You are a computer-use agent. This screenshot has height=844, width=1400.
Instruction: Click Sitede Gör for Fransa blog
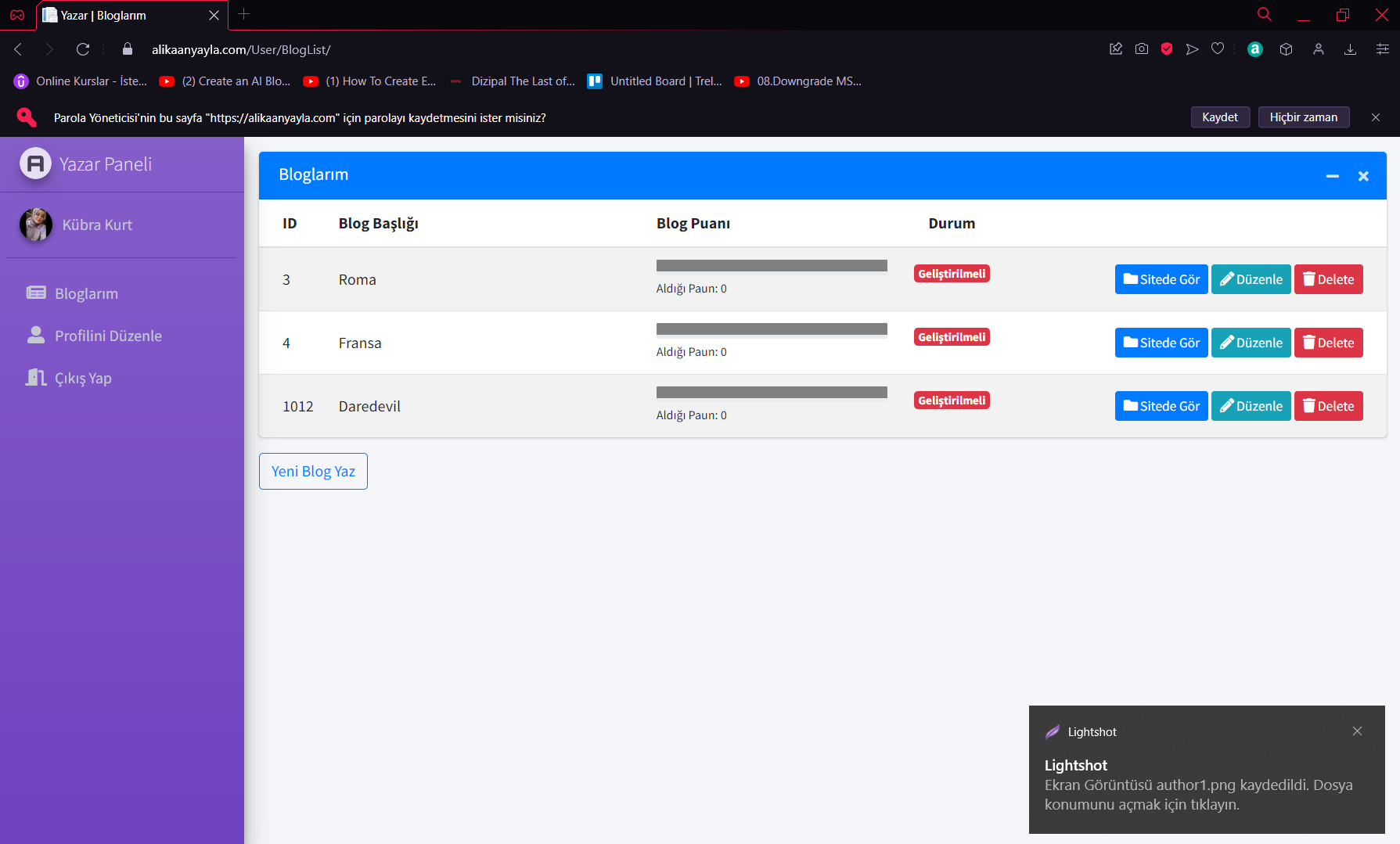coord(1161,343)
